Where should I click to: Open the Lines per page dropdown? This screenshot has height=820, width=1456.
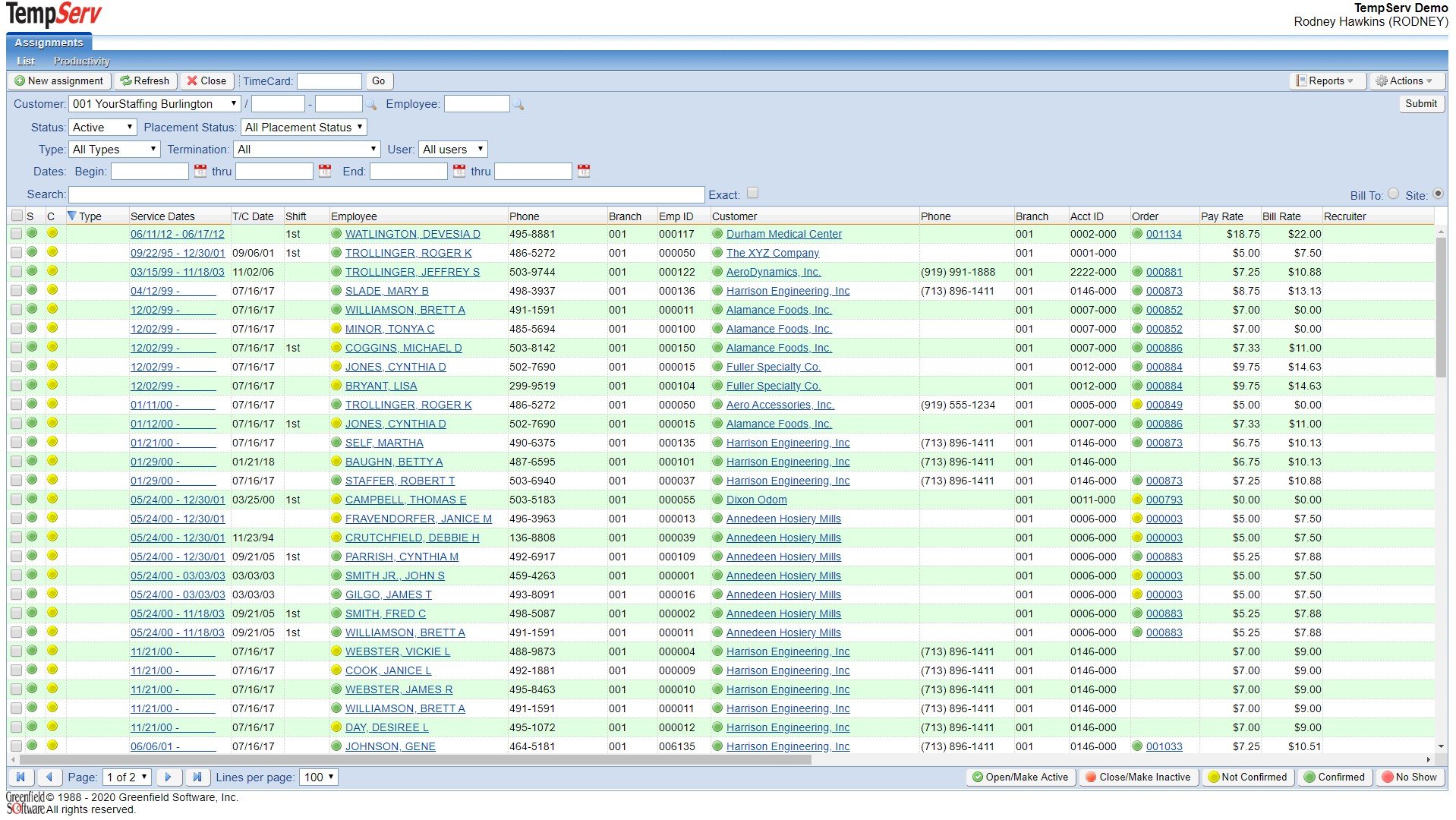319,777
